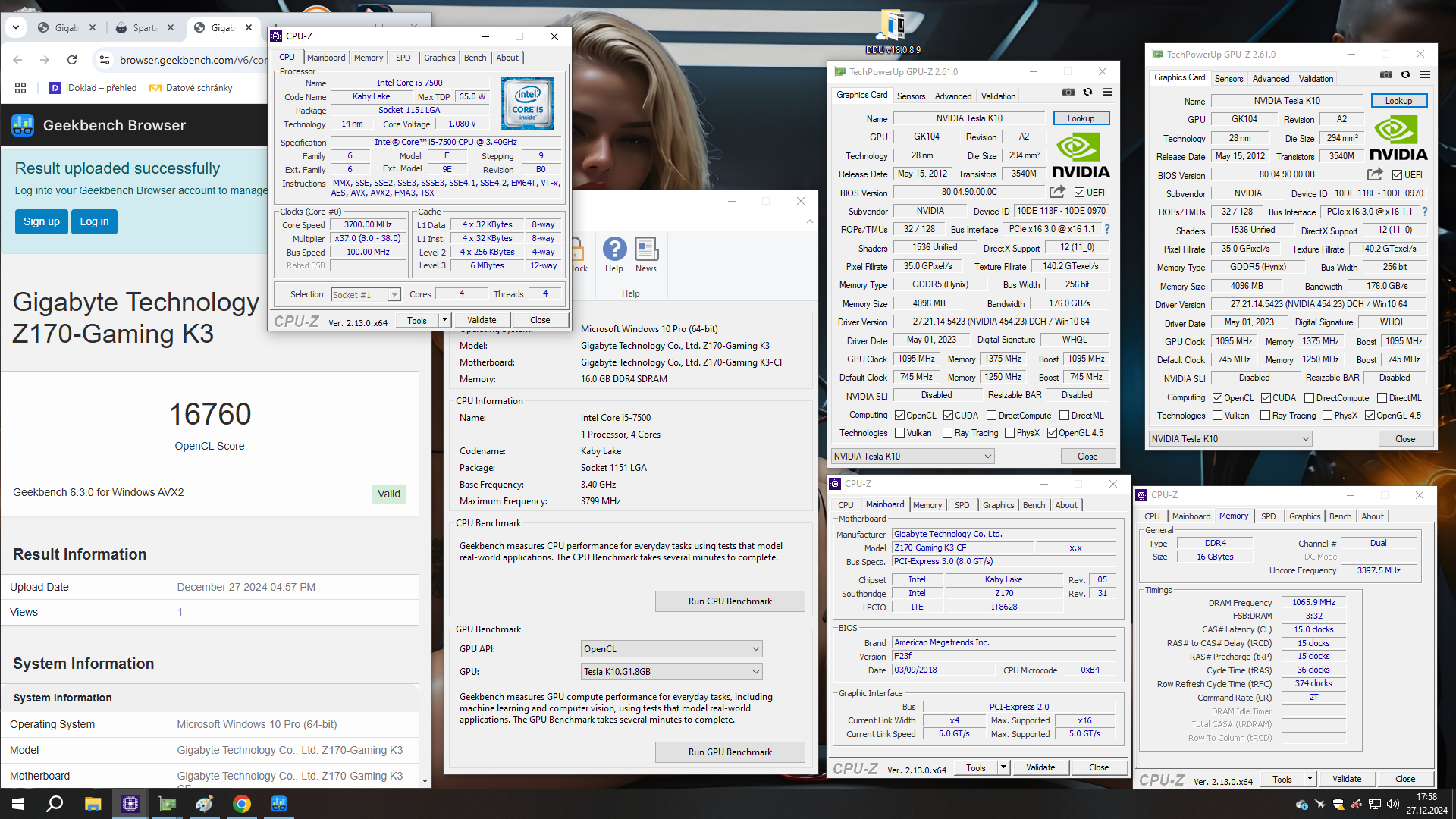1456x819 pixels.
Task: Switch to Chrome taskbar icon
Action: pos(242,804)
